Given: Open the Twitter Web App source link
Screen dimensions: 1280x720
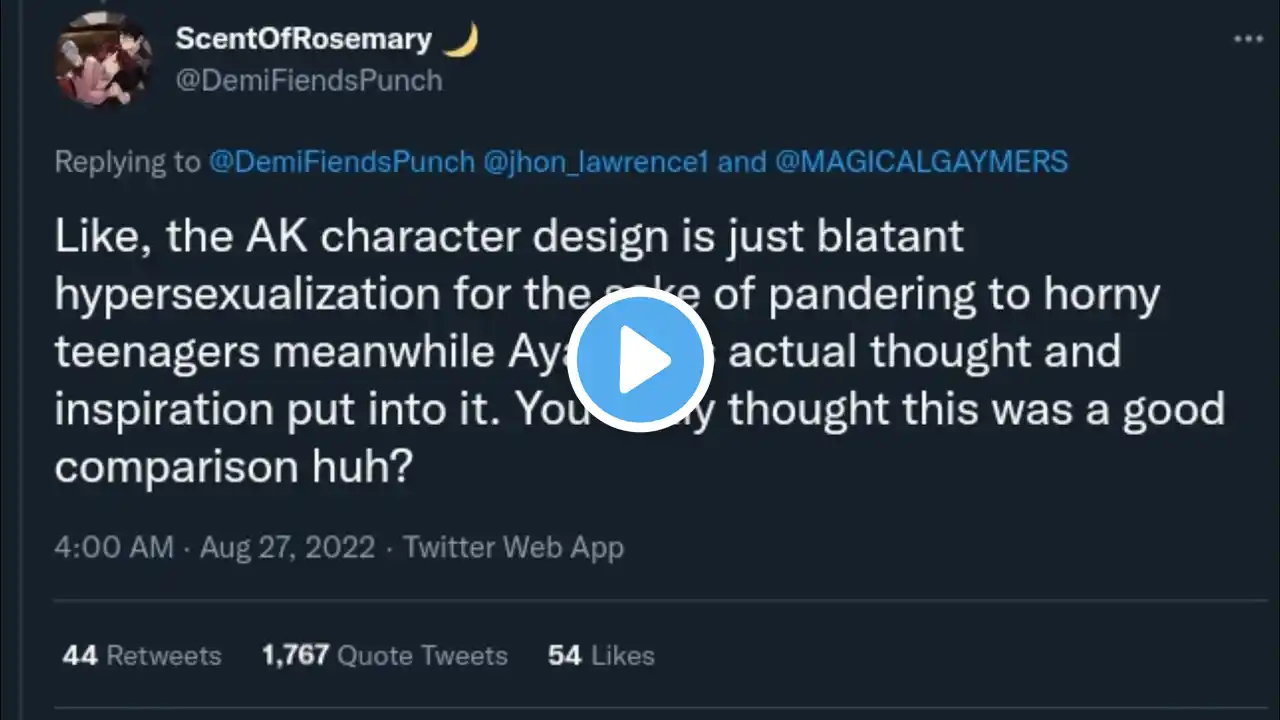Looking at the screenshot, I should pyautogui.click(x=513, y=547).
